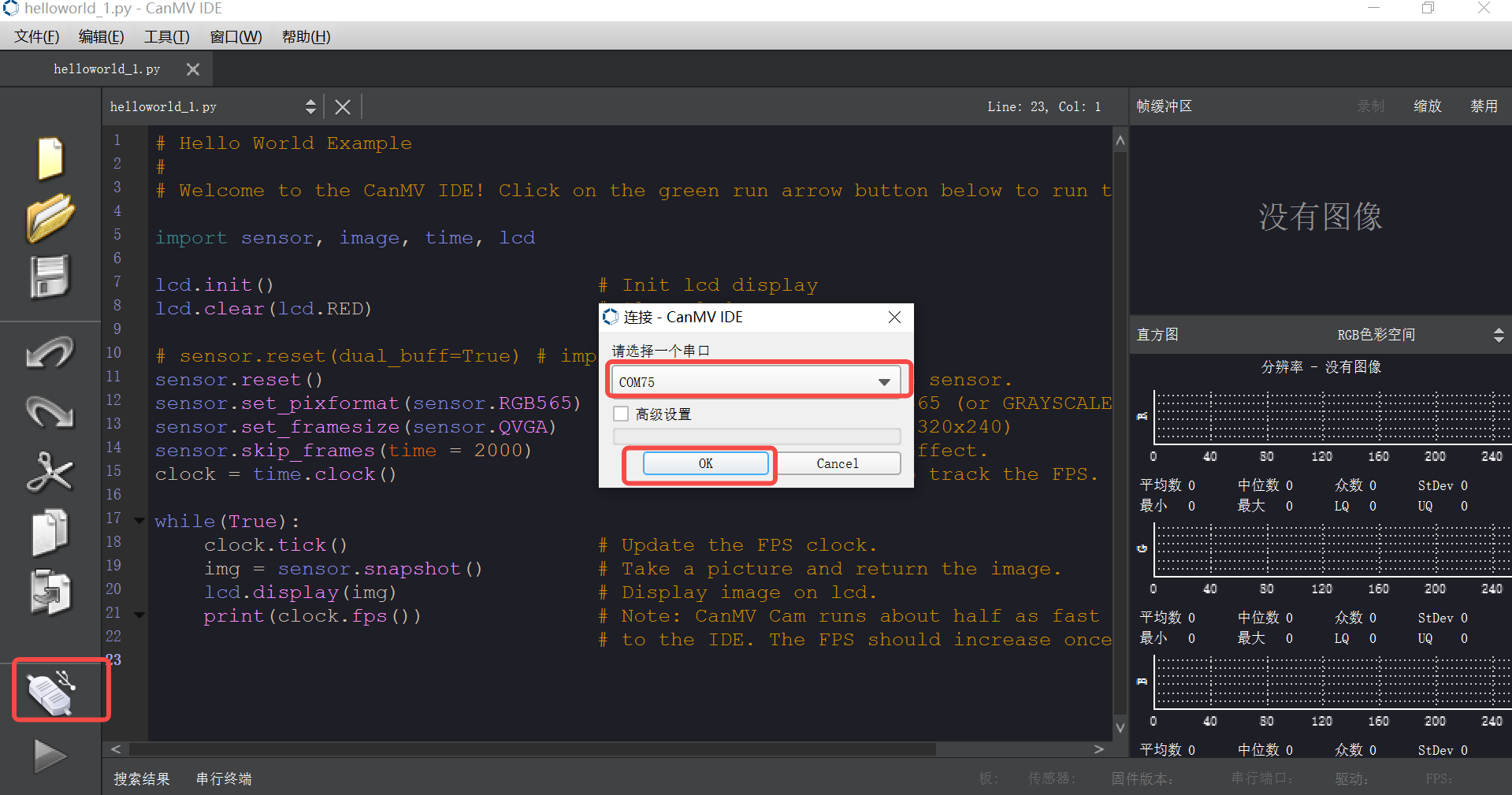Click the 'import' keyword on line 5
Image resolution: width=1512 pixels, height=795 pixels.
pyautogui.click(x=191, y=238)
